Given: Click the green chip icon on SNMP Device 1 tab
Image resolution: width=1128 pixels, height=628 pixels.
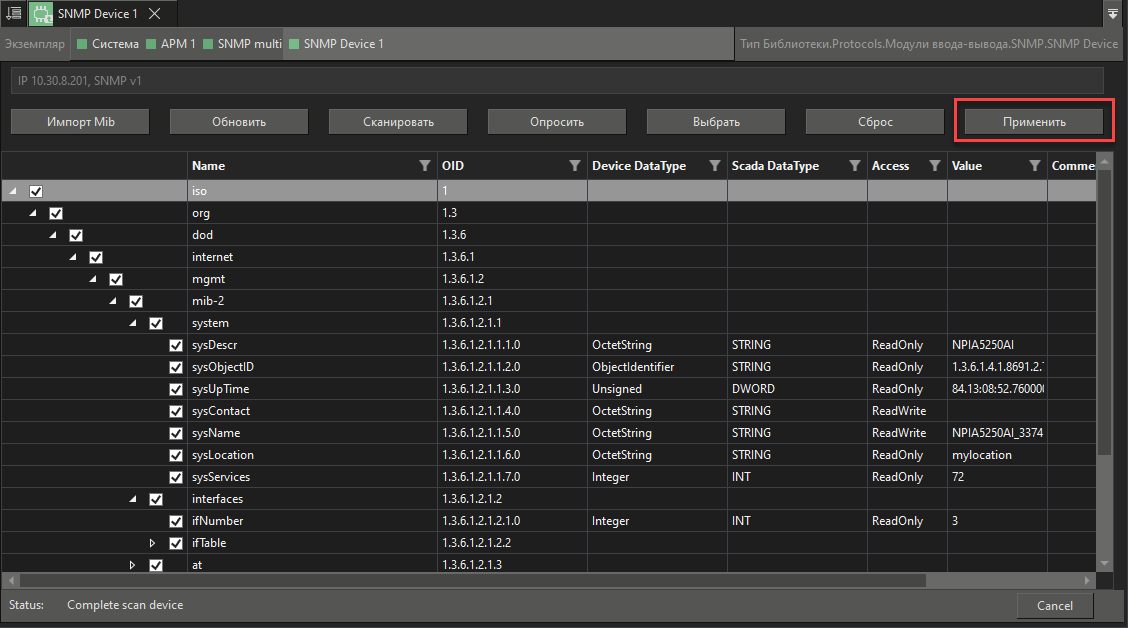Looking at the screenshot, I should (x=40, y=13).
